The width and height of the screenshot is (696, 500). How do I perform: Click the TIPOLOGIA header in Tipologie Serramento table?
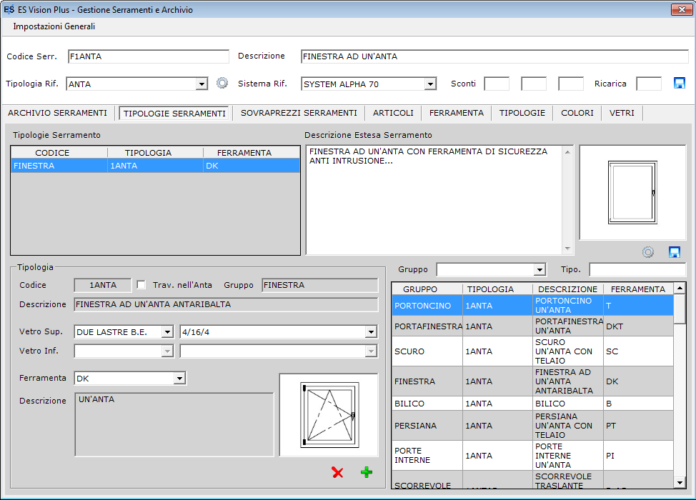point(148,153)
